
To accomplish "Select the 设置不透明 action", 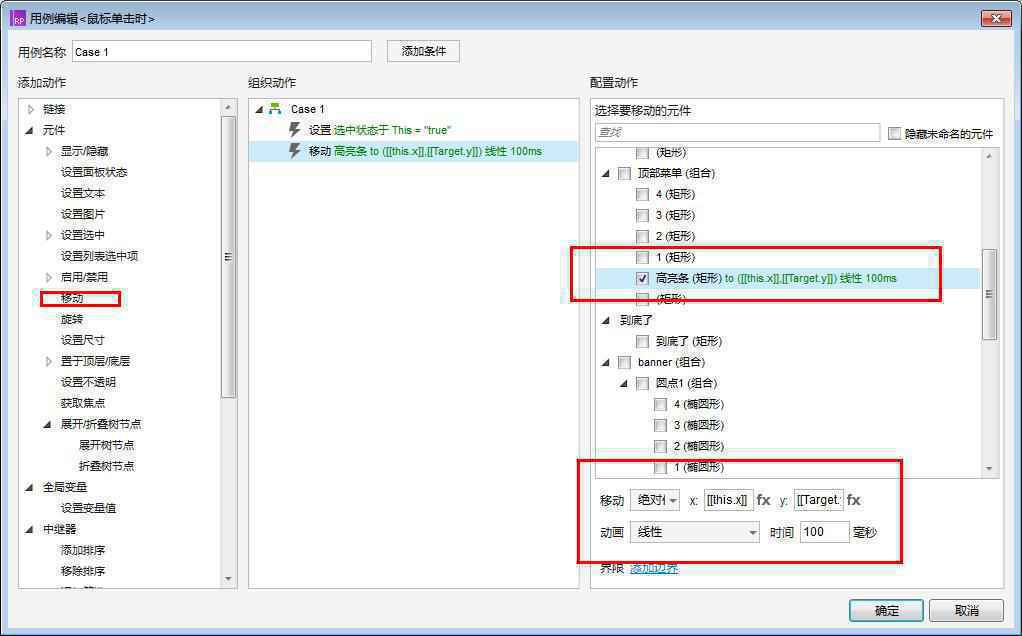I will tap(88, 382).
